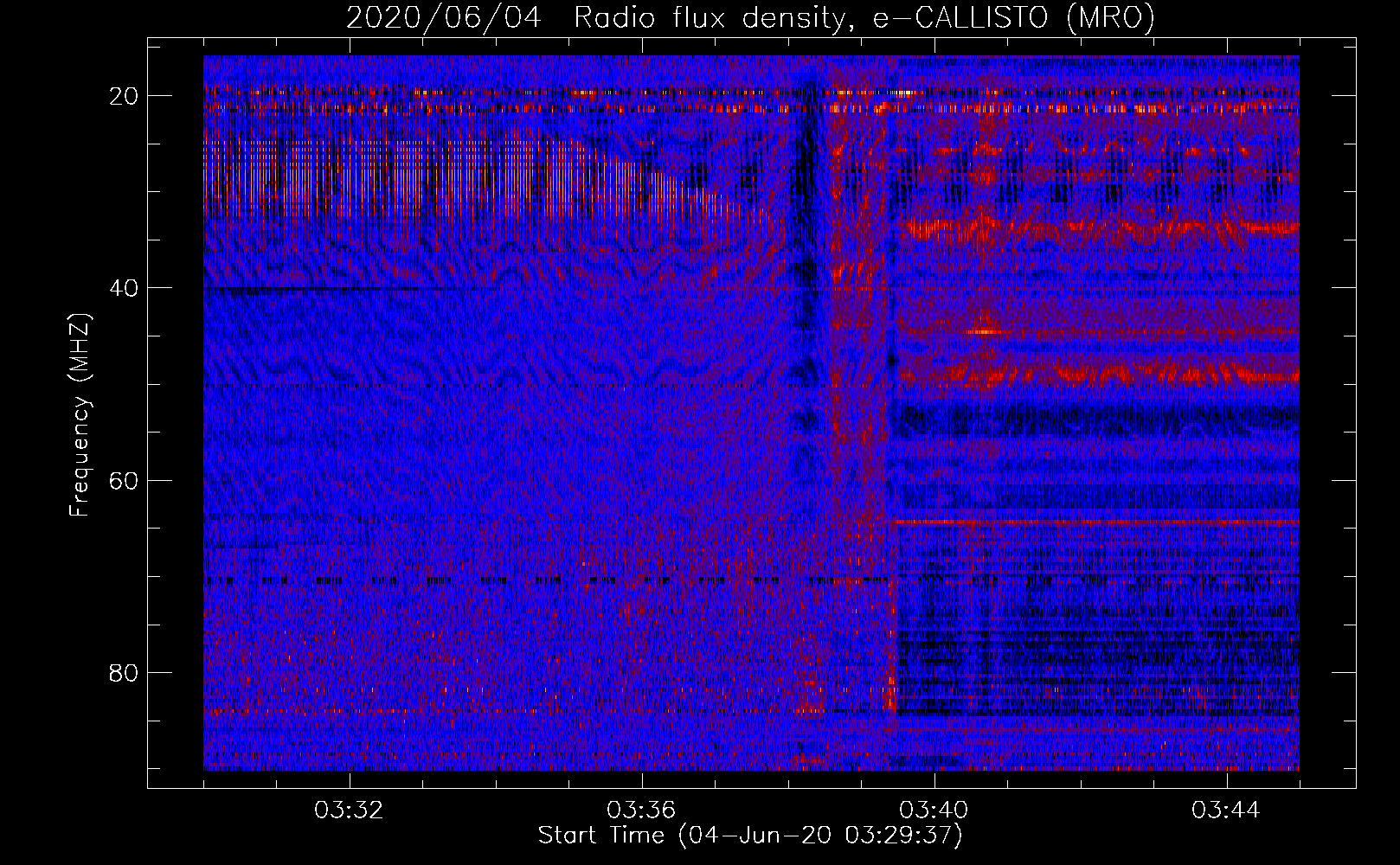Click the plot title '2020/06/04 Radio flux density'
This screenshot has height=865, width=1400.
(x=750, y=17)
